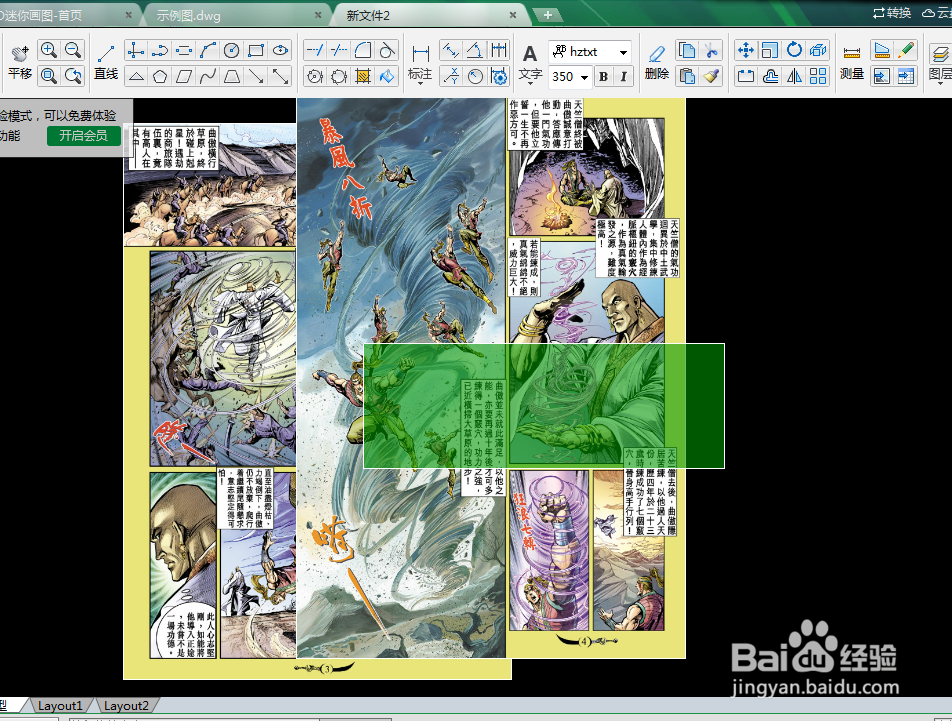
Task: Select the spline curve tool
Action: [x=208, y=76]
